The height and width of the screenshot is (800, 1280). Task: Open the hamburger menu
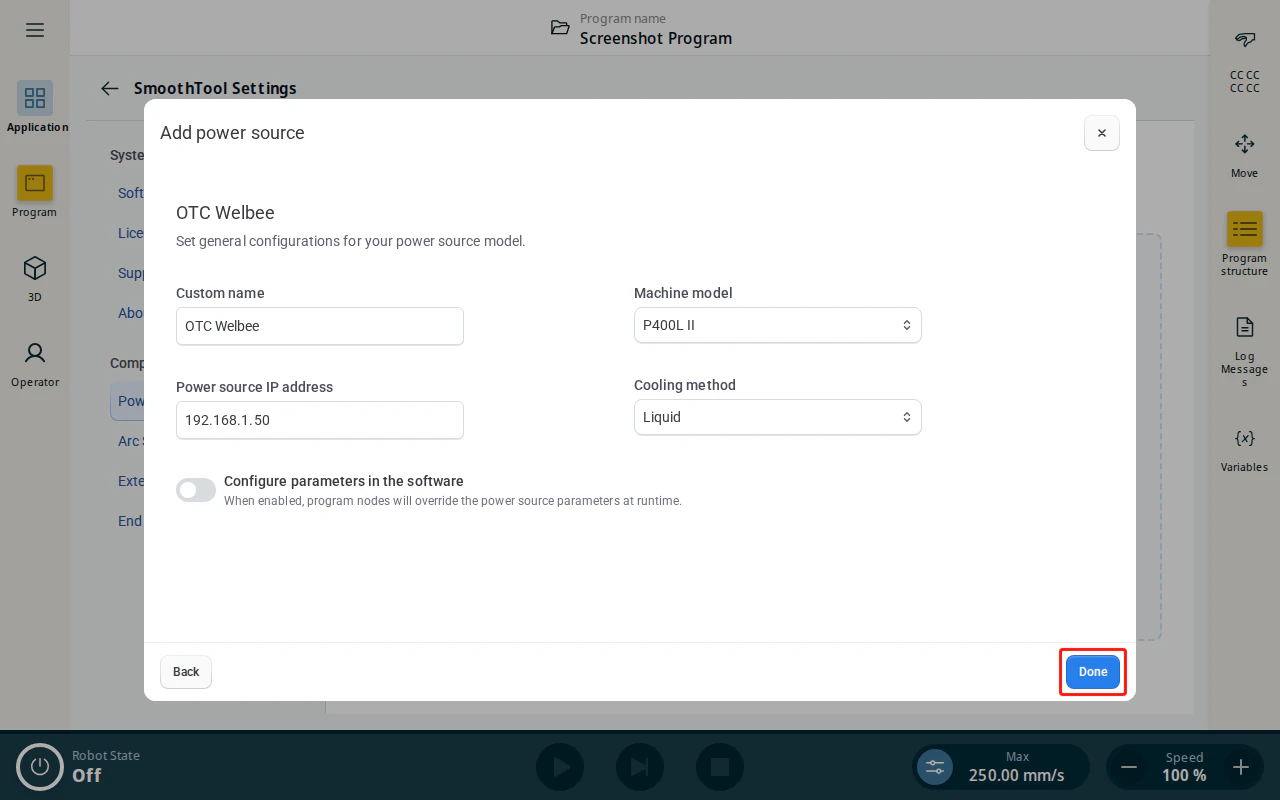pyautogui.click(x=35, y=30)
